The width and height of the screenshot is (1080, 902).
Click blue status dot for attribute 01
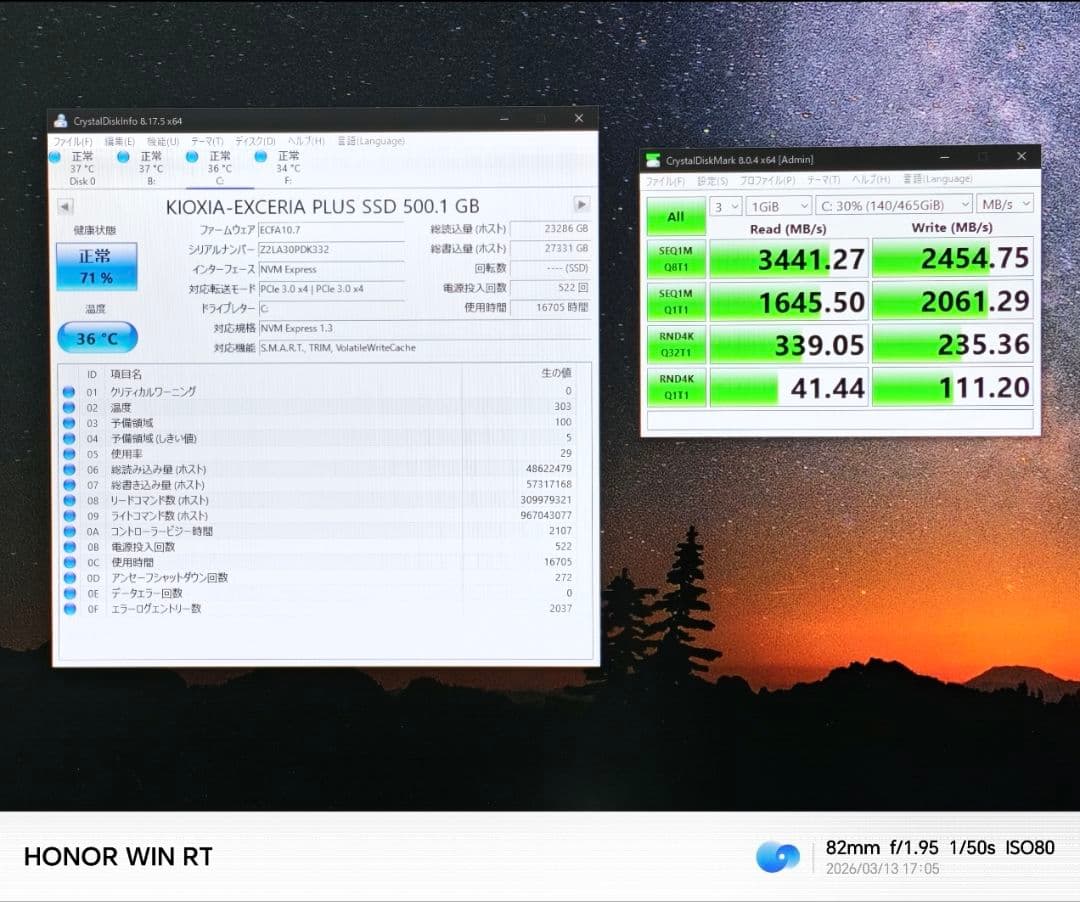click(x=69, y=392)
